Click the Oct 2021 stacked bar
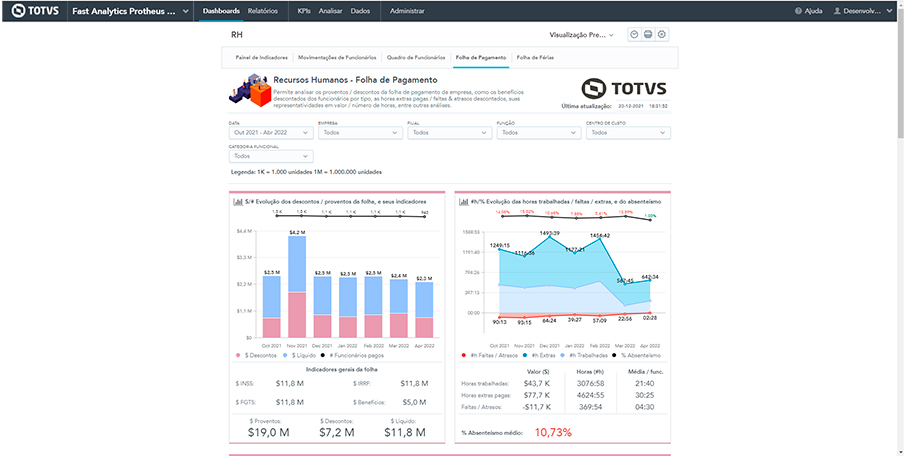Viewport: 906px width, 456px height. [x=272, y=307]
